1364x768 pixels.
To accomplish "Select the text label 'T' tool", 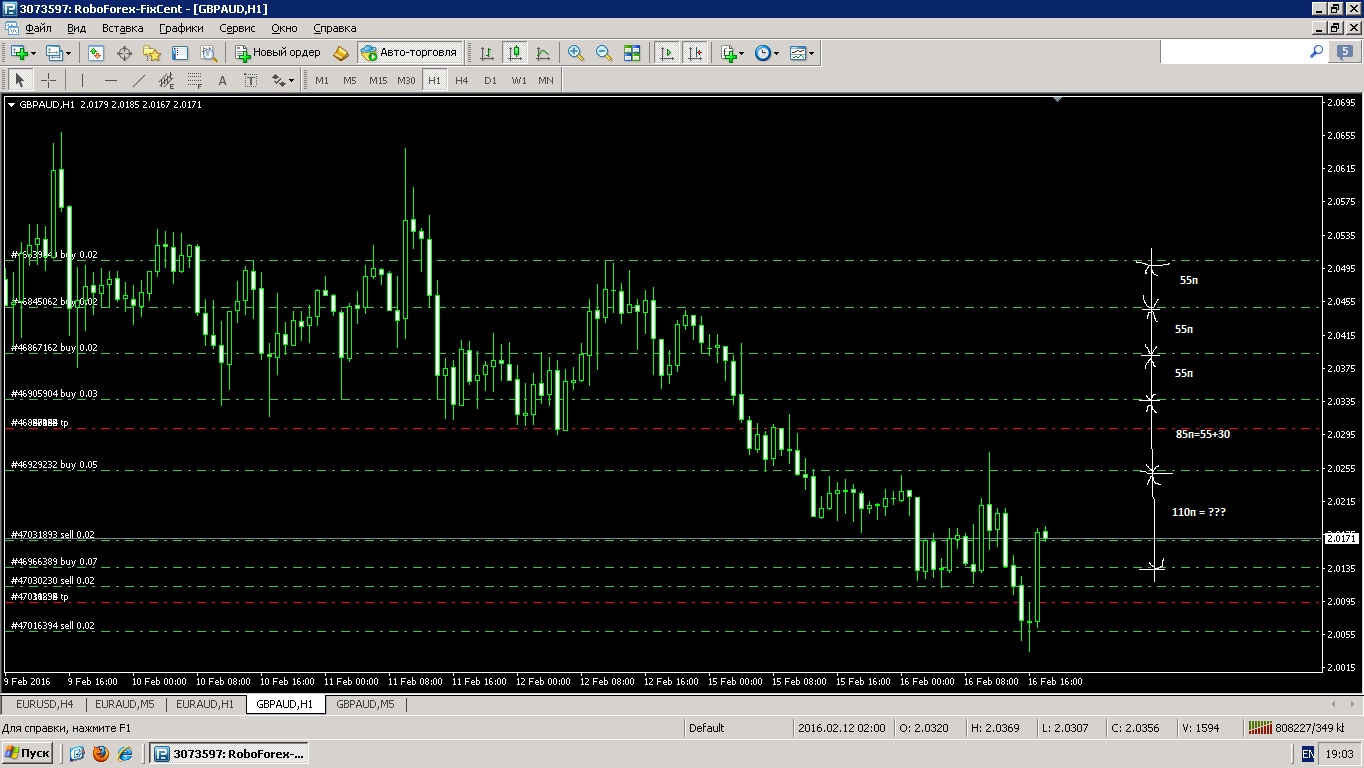I will click(x=250, y=80).
